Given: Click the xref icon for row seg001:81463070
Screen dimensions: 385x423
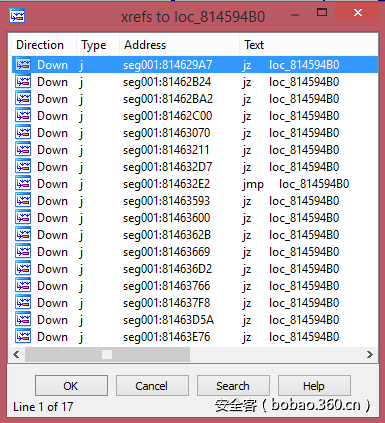Looking at the screenshot, I should point(23,133).
